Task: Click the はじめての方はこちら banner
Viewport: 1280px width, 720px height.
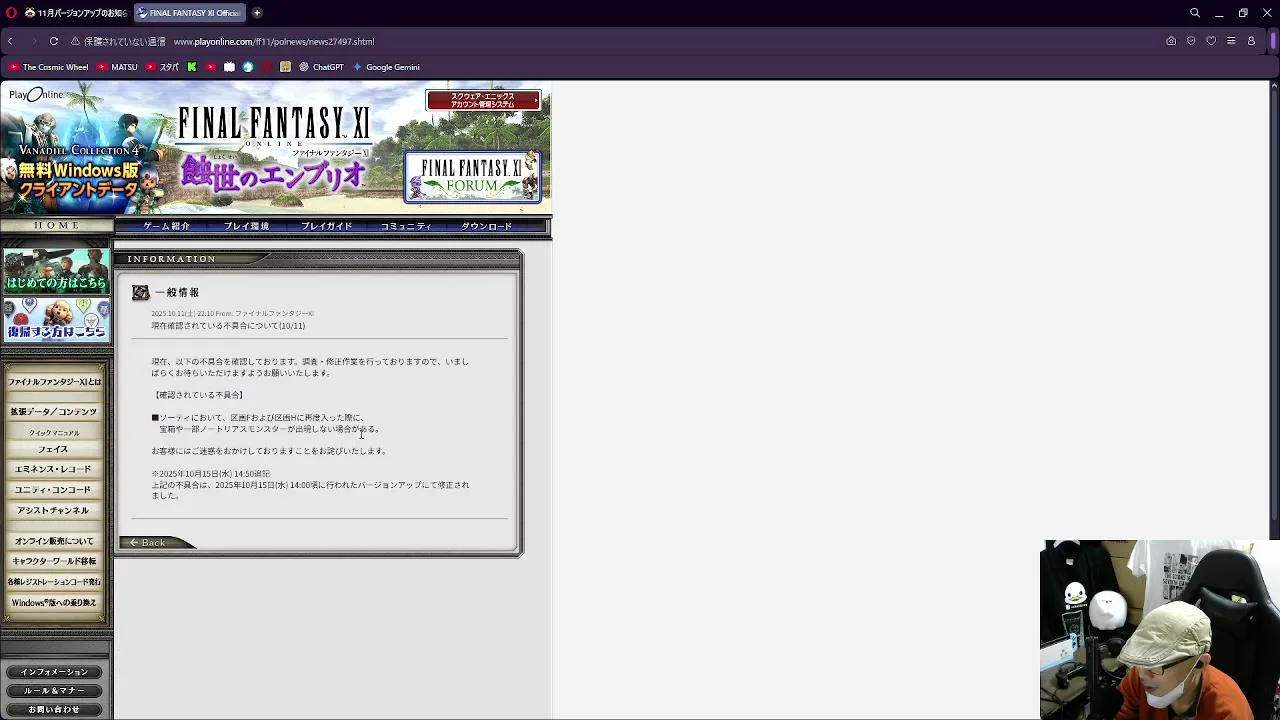Action: (56, 271)
